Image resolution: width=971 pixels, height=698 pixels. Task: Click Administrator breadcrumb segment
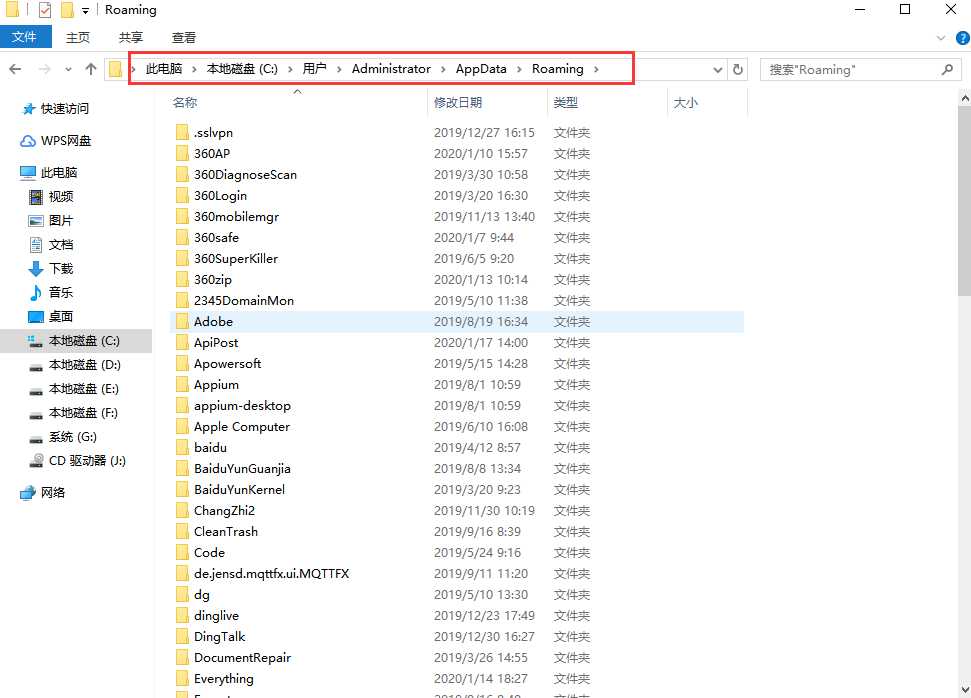[x=391, y=69]
